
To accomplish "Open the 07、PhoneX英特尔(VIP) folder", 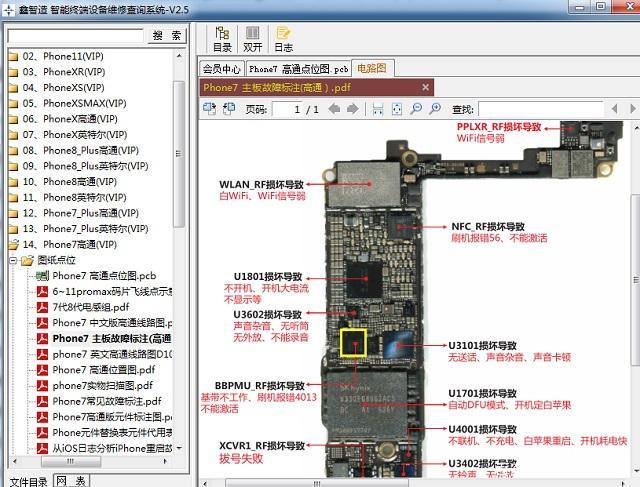I will (x=75, y=135).
